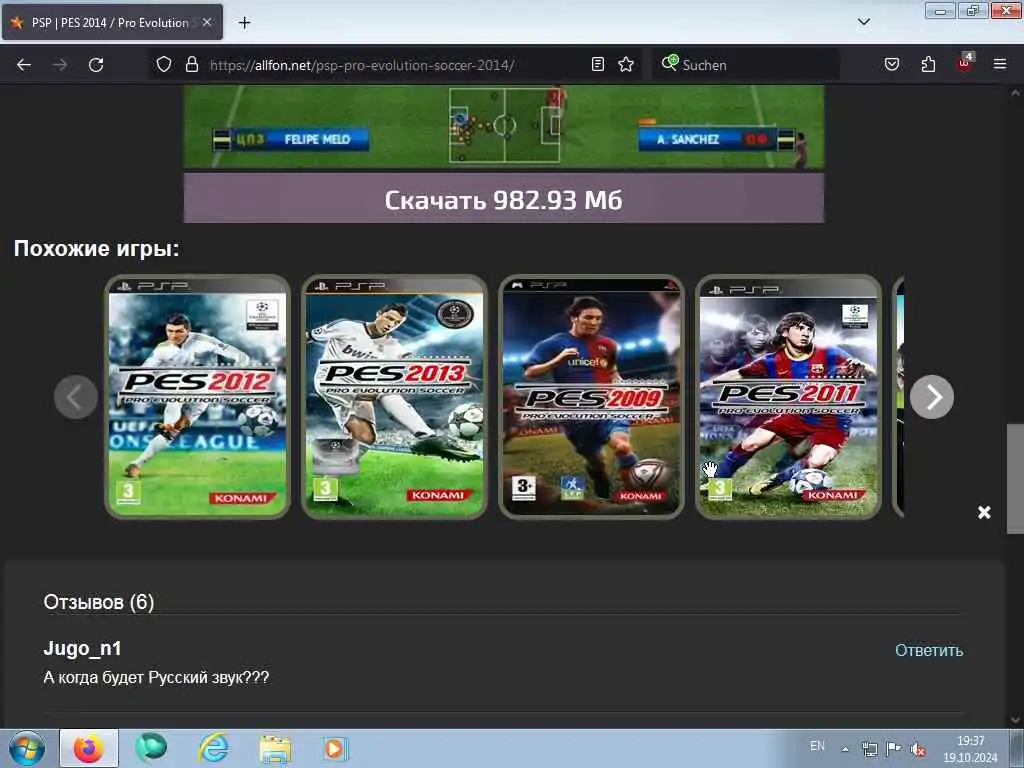
Task: Slide carousel to previous games
Action: click(x=76, y=396)
